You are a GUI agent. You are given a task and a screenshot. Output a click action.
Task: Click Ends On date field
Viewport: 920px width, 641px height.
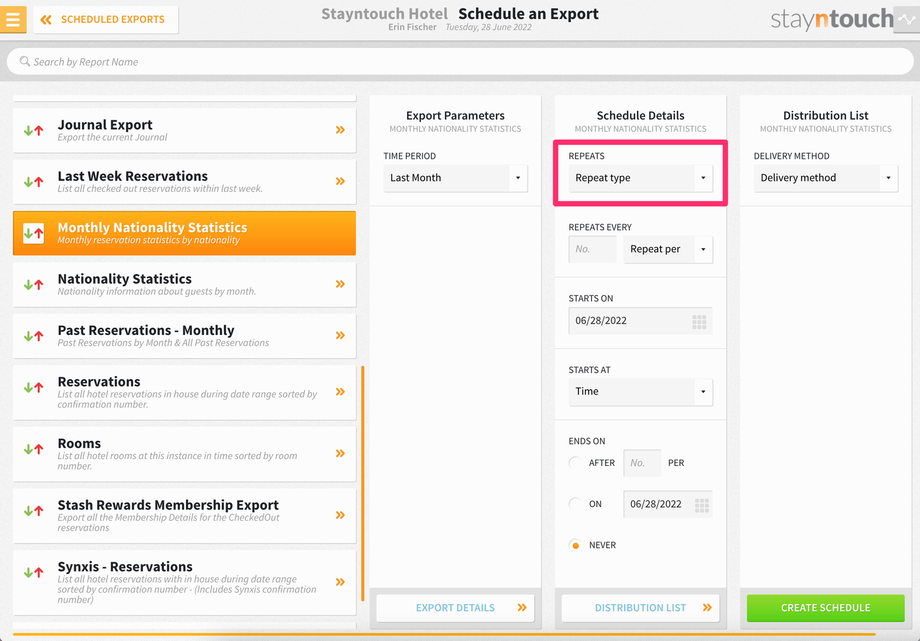668,504
